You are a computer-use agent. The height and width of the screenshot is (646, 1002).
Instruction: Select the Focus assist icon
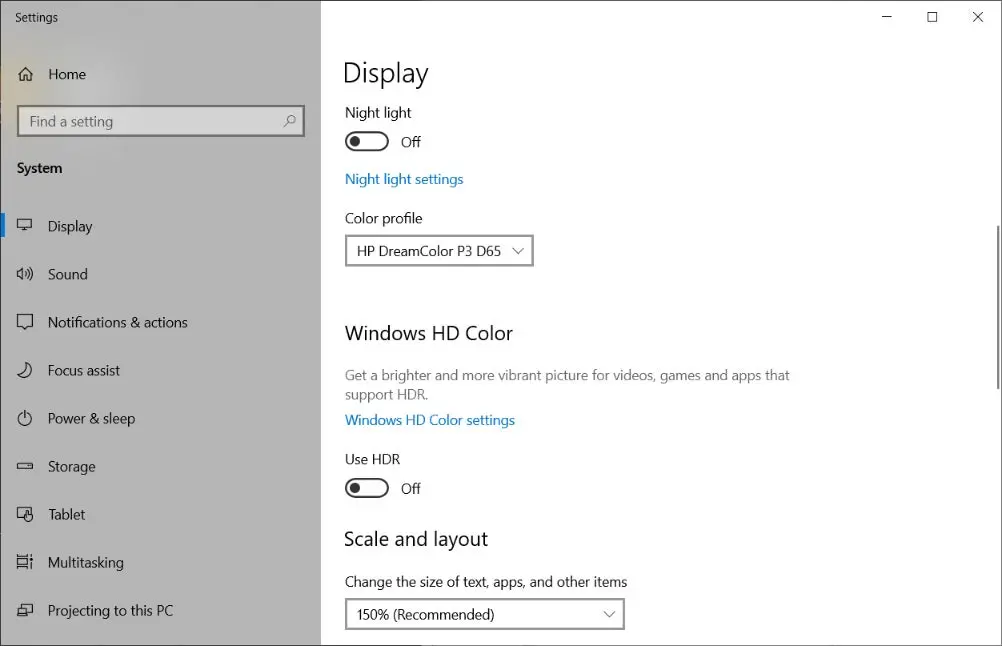coord(24,370)
